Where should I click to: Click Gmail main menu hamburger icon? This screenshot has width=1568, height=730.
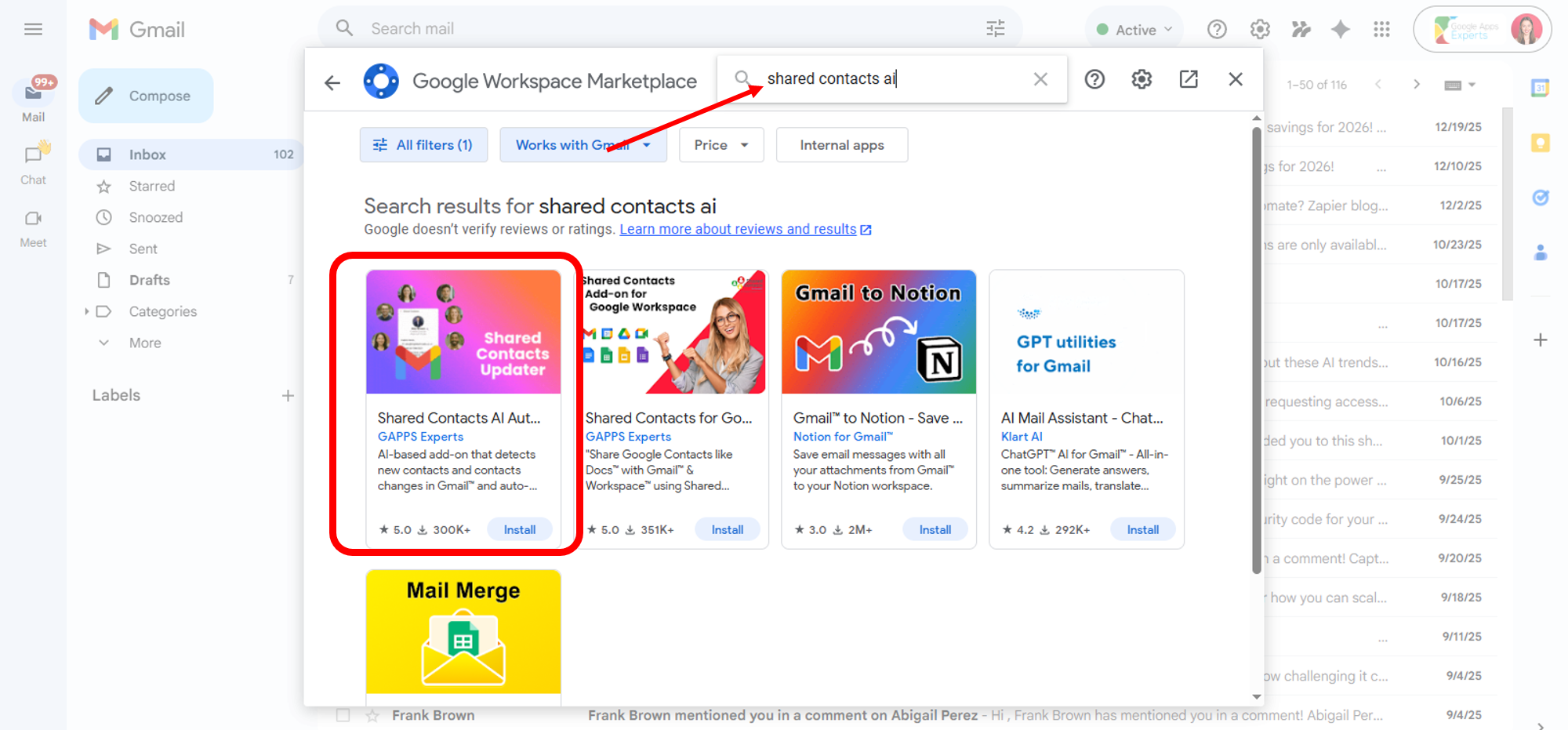click(33, 29)
